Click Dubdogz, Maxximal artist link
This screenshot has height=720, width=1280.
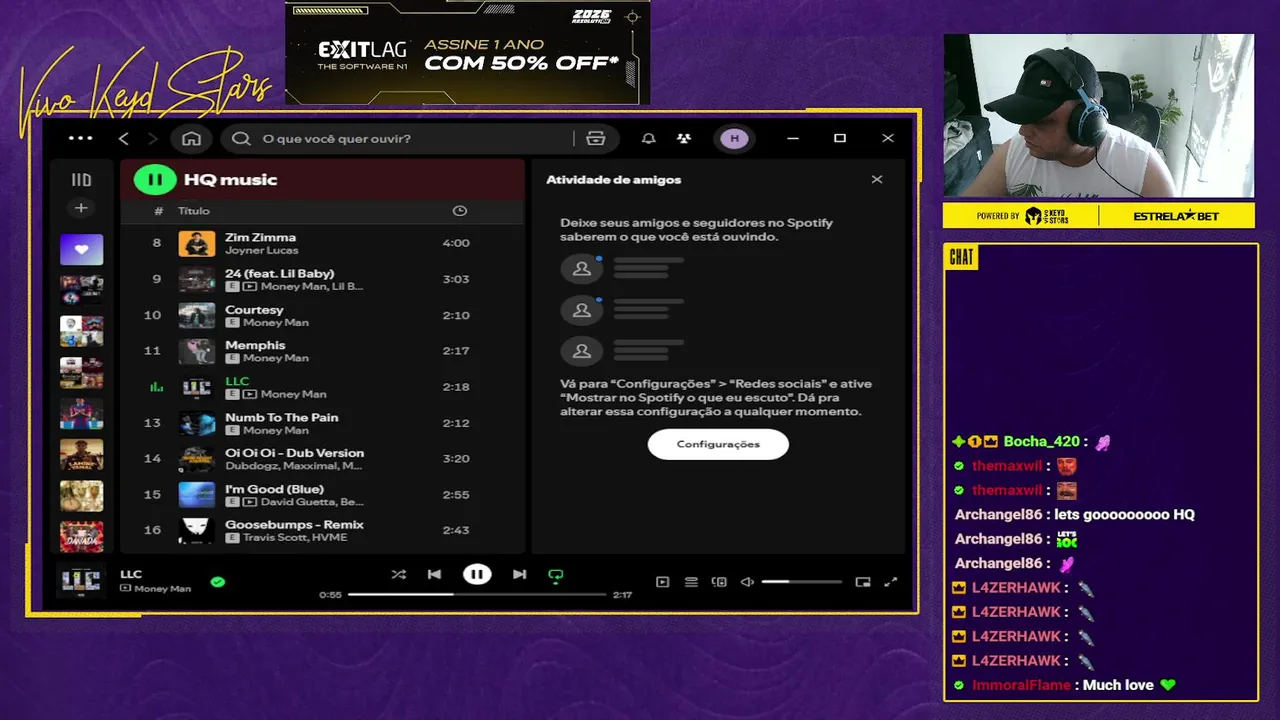294,466
